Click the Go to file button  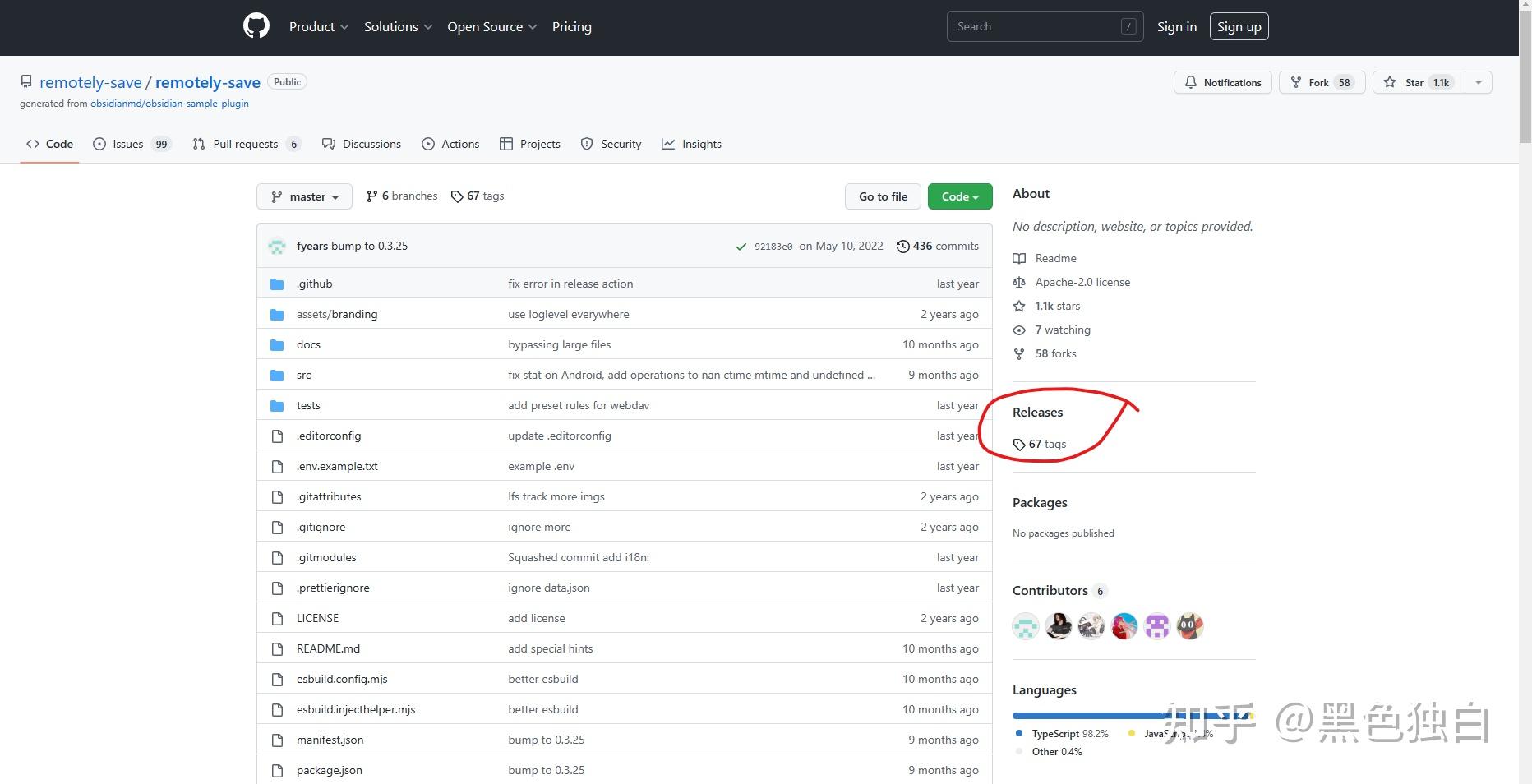(883, 196)
